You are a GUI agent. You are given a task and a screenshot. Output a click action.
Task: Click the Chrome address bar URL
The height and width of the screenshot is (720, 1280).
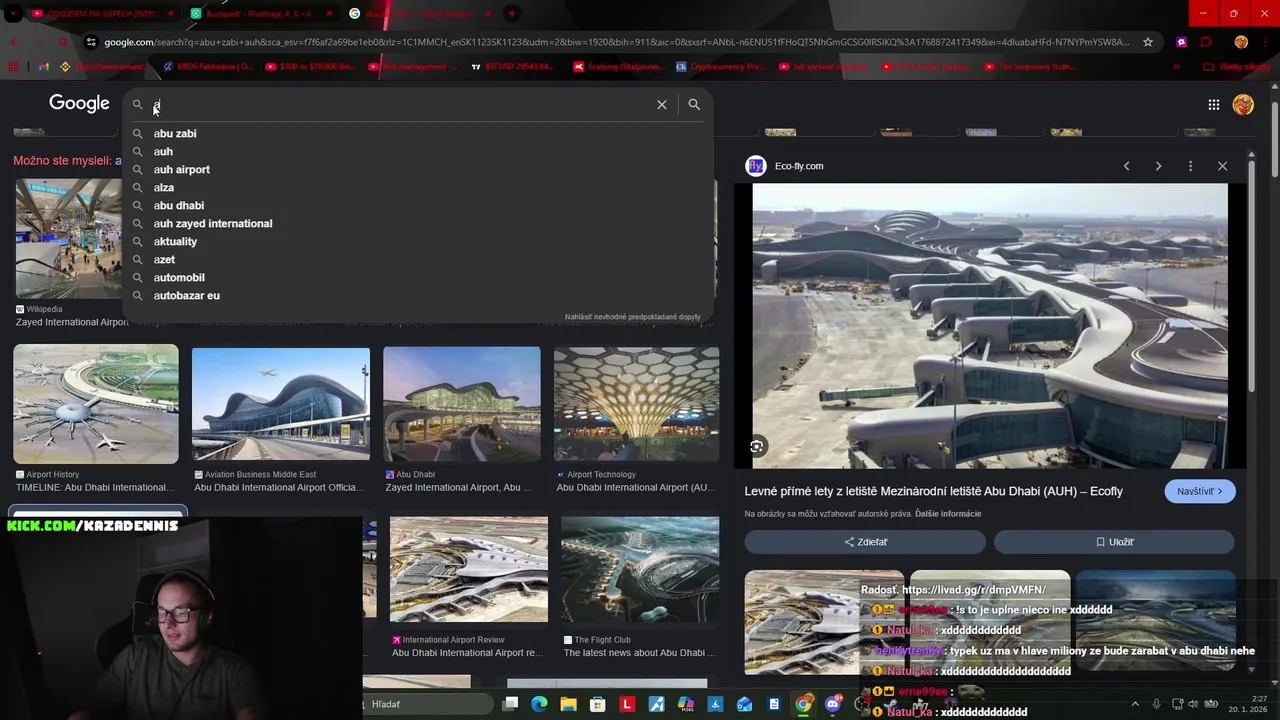point(616,42)
